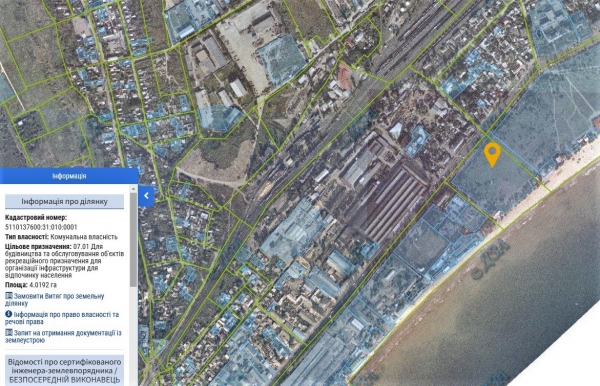Click the info panel scrollbar thumb
The image size is (600, 386).
tap(133, 239)
